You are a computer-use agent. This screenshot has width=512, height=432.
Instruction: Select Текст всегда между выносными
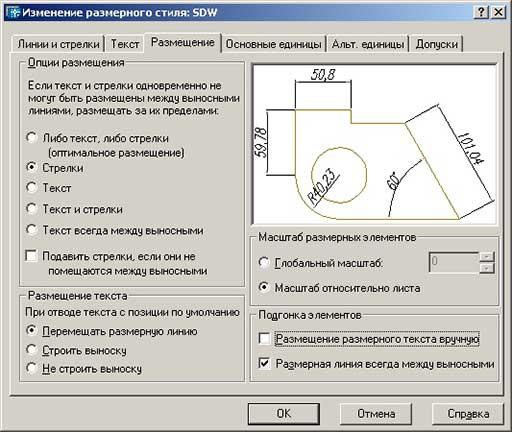(x=31, y=230)
